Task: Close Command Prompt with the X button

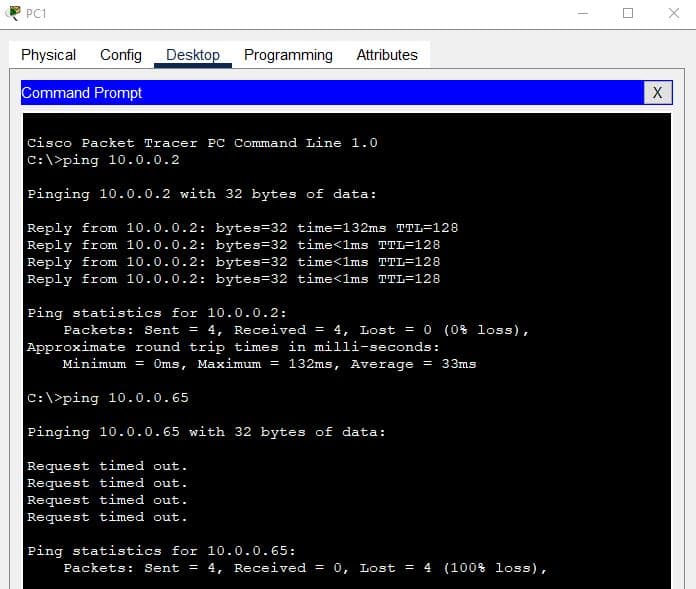Action: pos(656,93)
